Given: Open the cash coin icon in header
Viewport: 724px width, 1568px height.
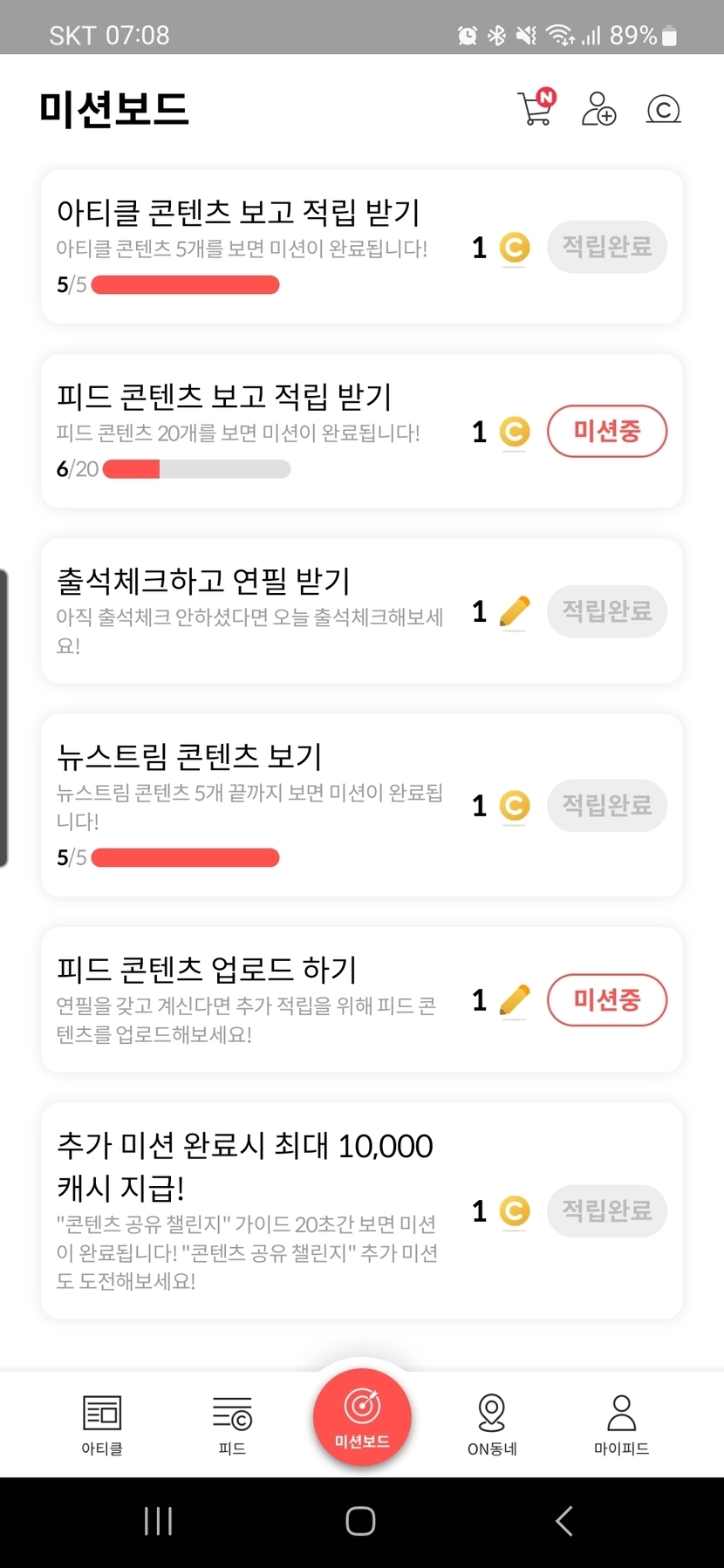Looking at the screenshot, I should (x=663, y=109).
